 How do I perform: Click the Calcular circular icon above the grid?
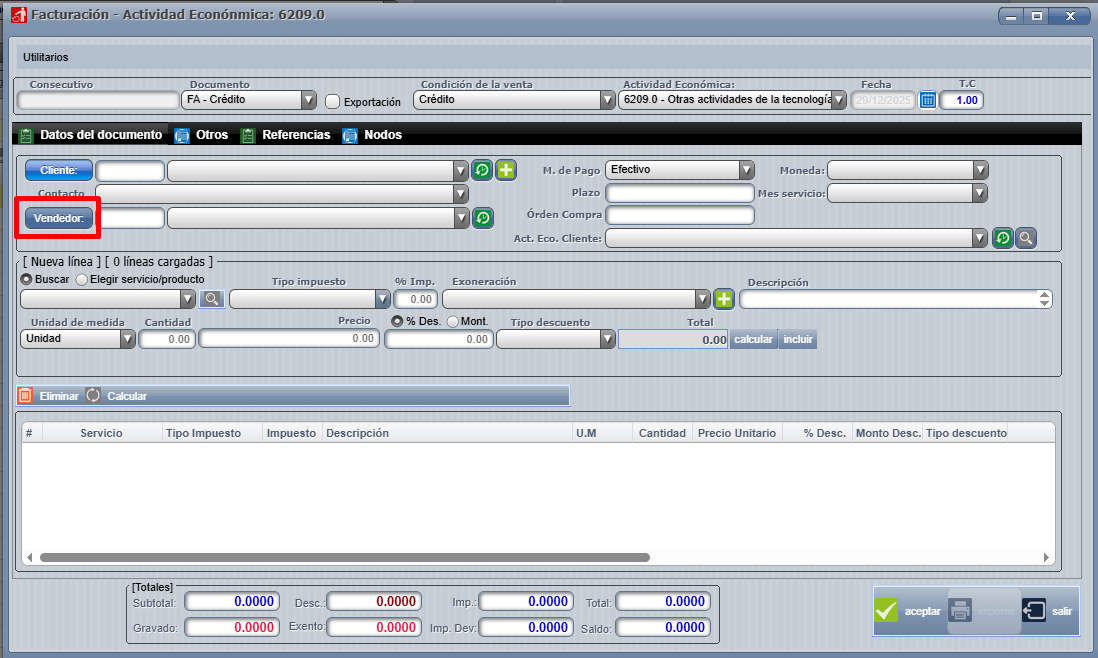tap(91, 395)
